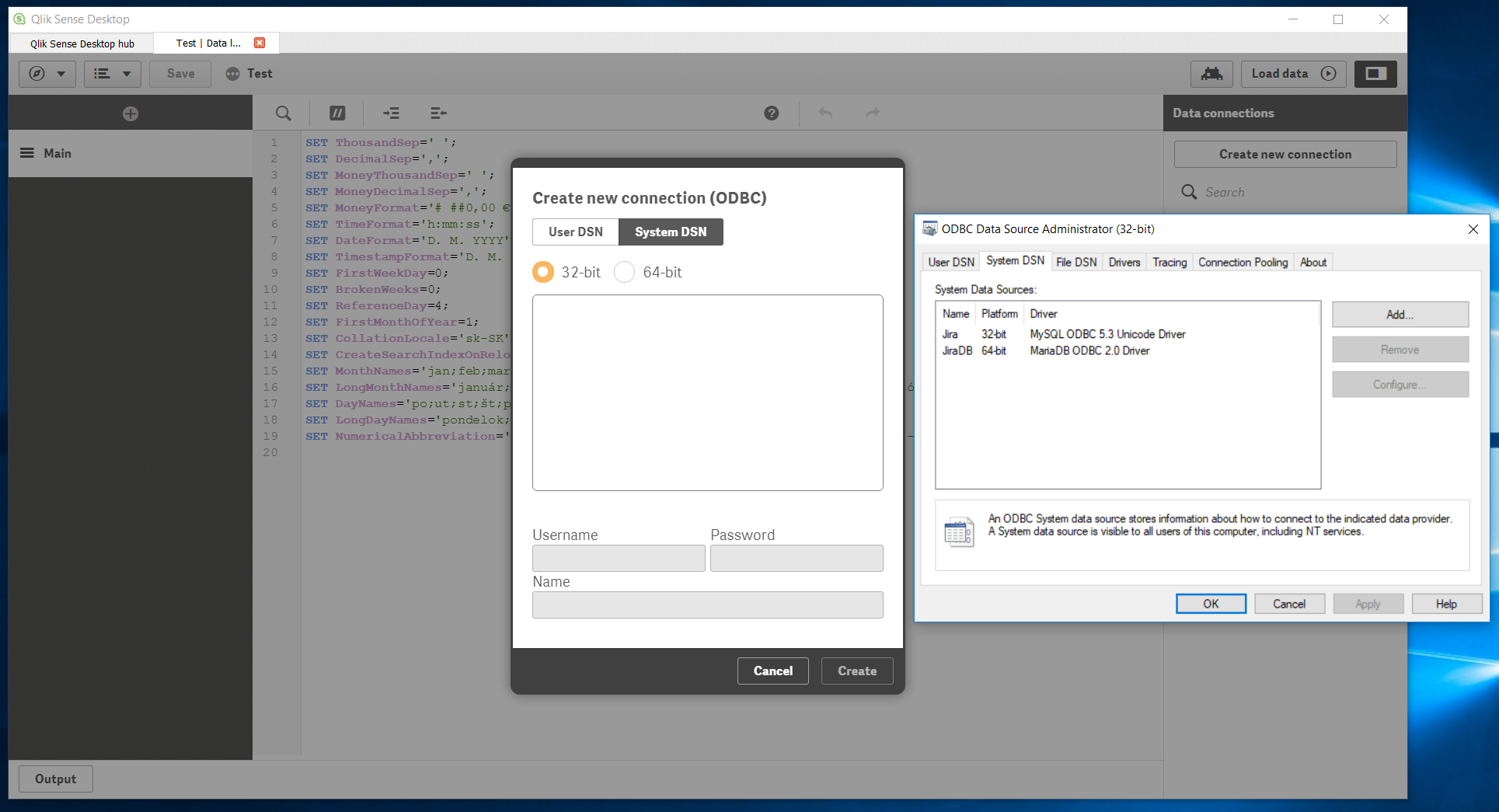Open the Drivers tab
1499x812 pixels.
click(x=1124, y=262)
